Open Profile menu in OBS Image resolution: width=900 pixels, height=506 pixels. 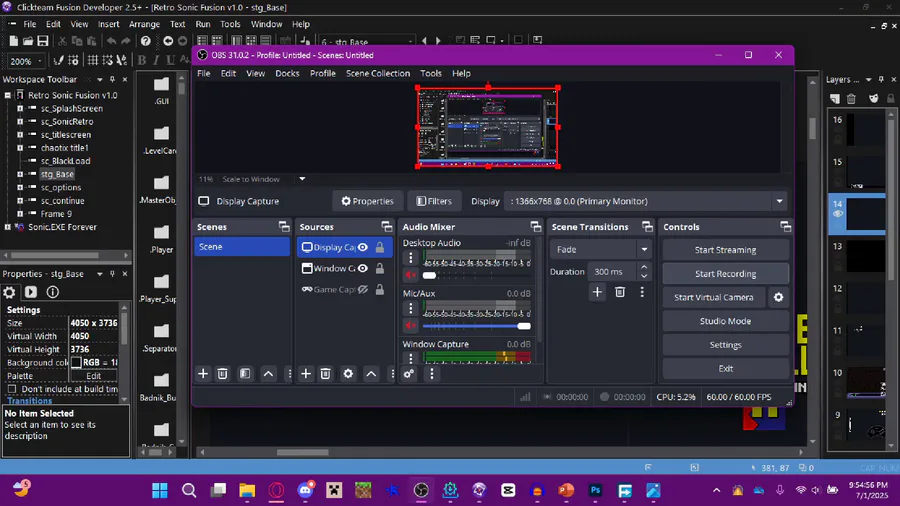323,73
